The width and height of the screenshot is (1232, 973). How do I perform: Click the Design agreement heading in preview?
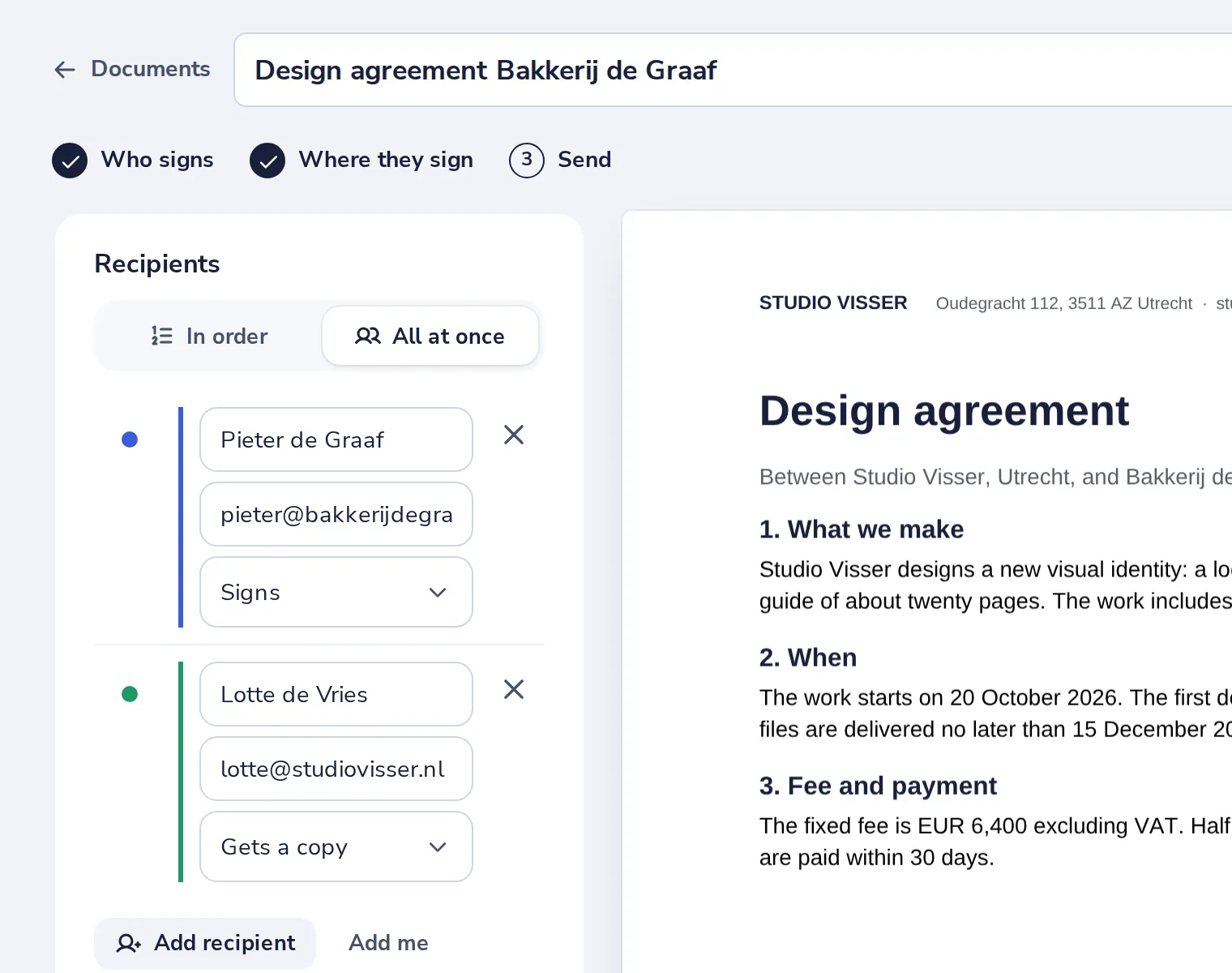(x=944, y=411)
